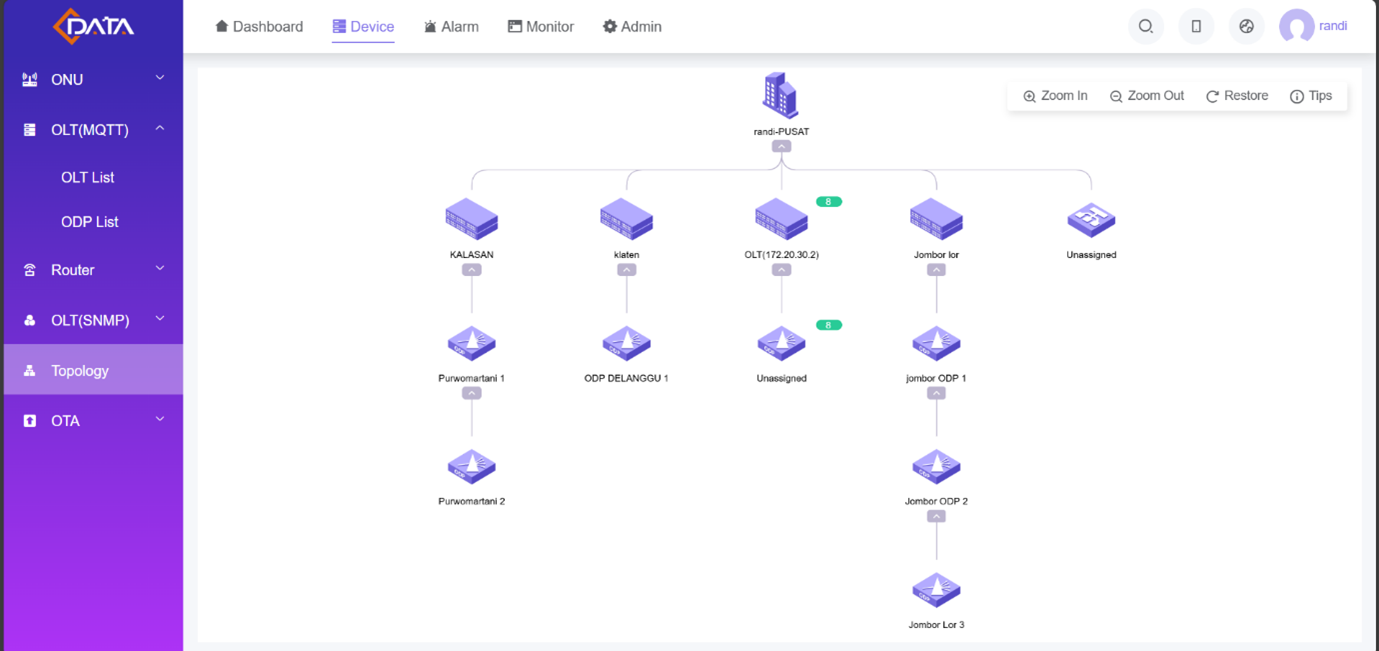Image resolution: width=1379 pixels, height=651 pixels.
Task: Select the ODP DELANGGU 1 splitter icon
Action: pyautogui.click(x=626, y=343)
